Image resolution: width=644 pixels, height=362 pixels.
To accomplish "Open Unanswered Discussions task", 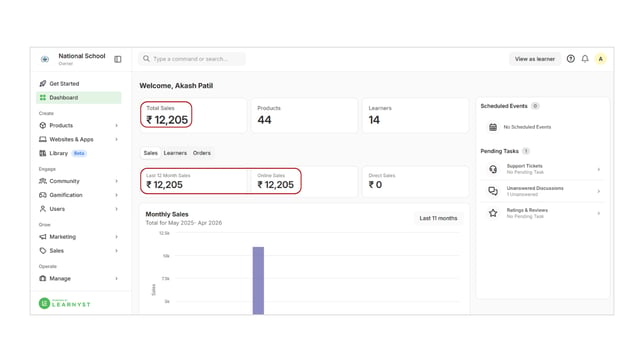I will (x=543, y=191).
